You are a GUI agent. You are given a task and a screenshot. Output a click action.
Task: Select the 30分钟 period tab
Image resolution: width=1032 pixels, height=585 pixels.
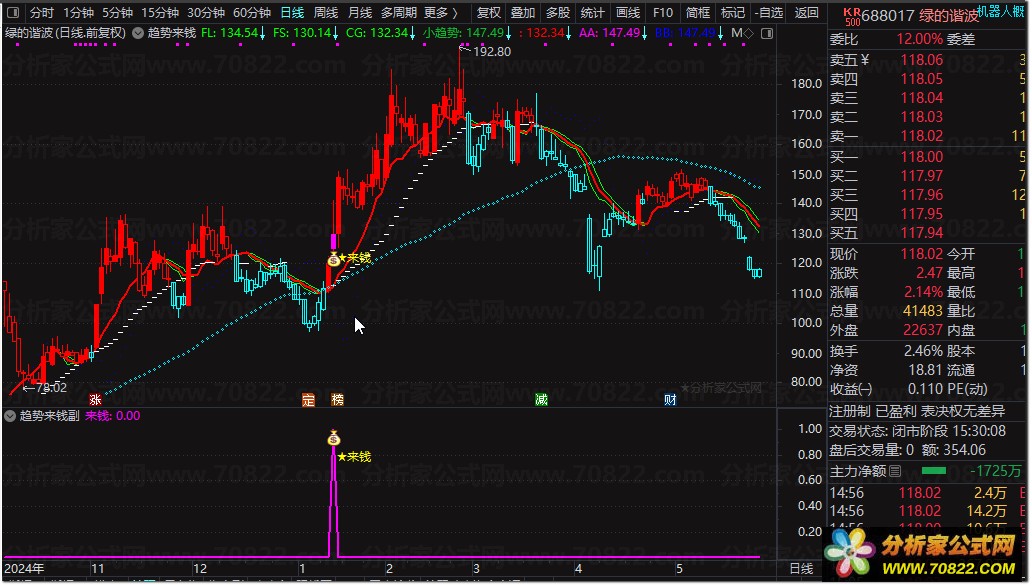tap(206, 13)
